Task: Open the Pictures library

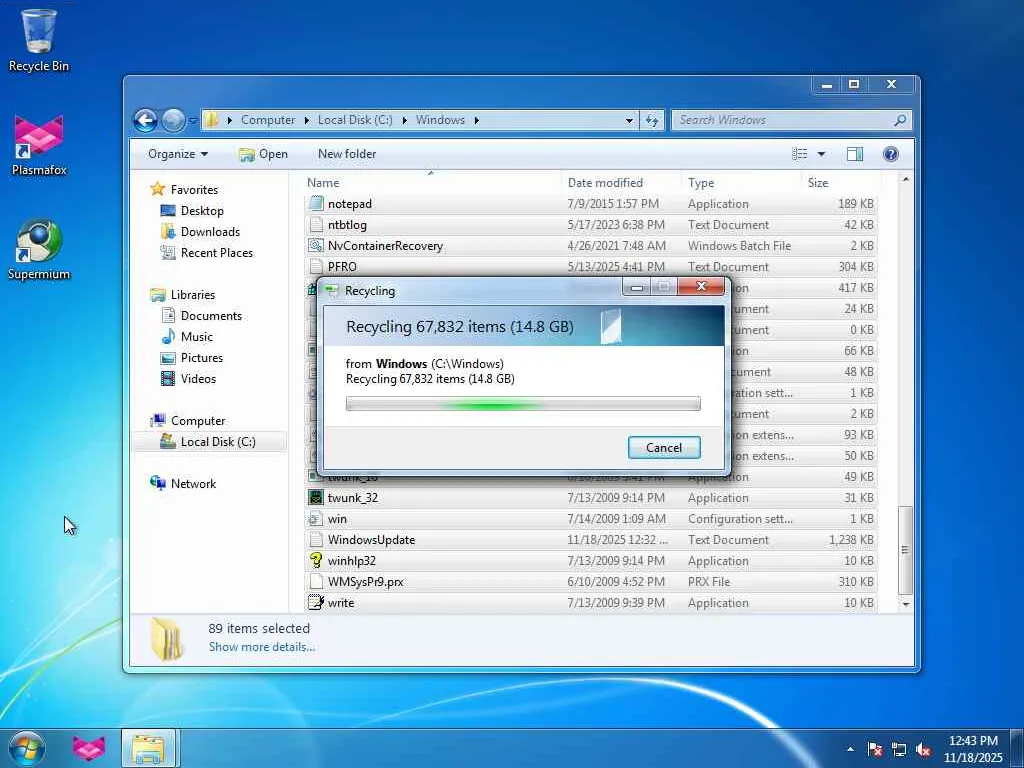Action: click(201, 358)
